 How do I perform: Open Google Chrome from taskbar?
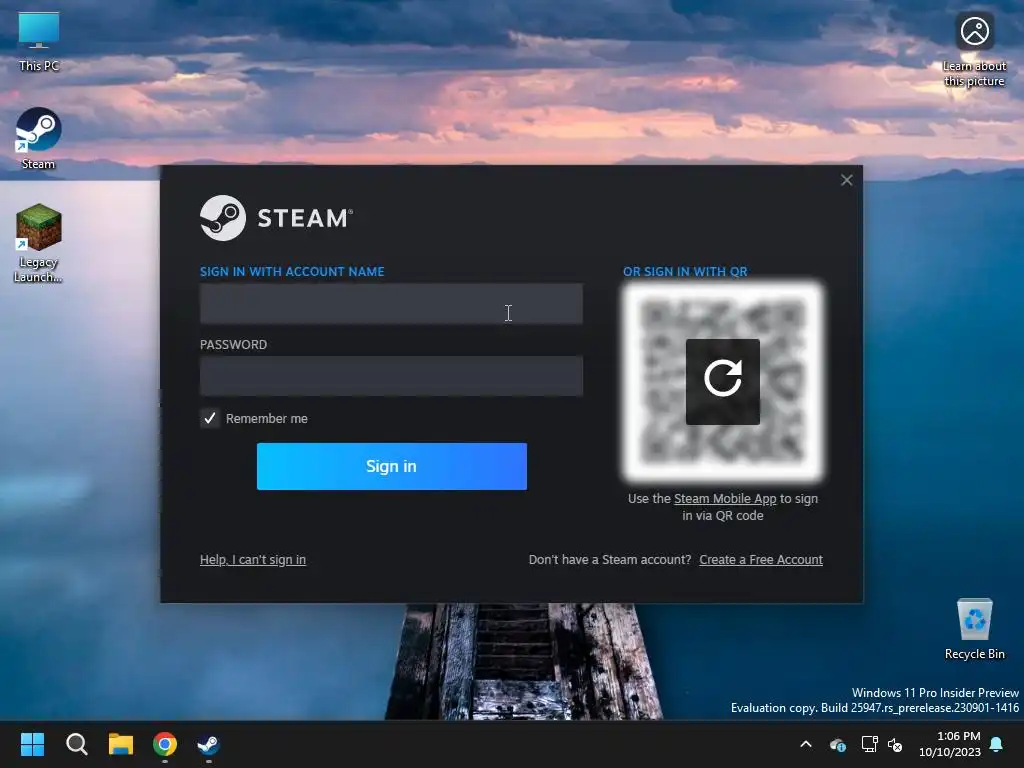tap(165, 744)
